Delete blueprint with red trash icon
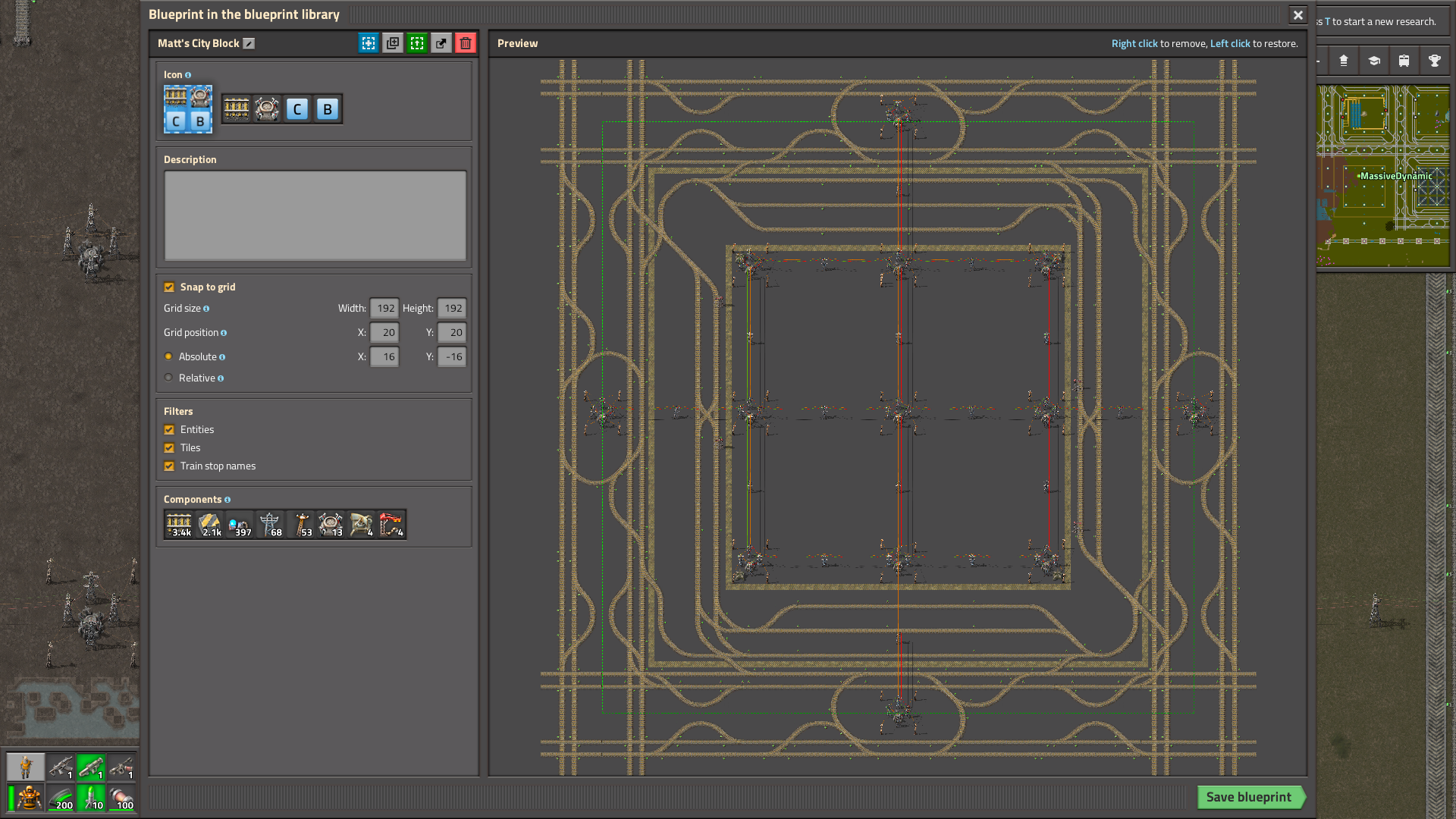The image size is (1456, 819). tap(466, 43)
